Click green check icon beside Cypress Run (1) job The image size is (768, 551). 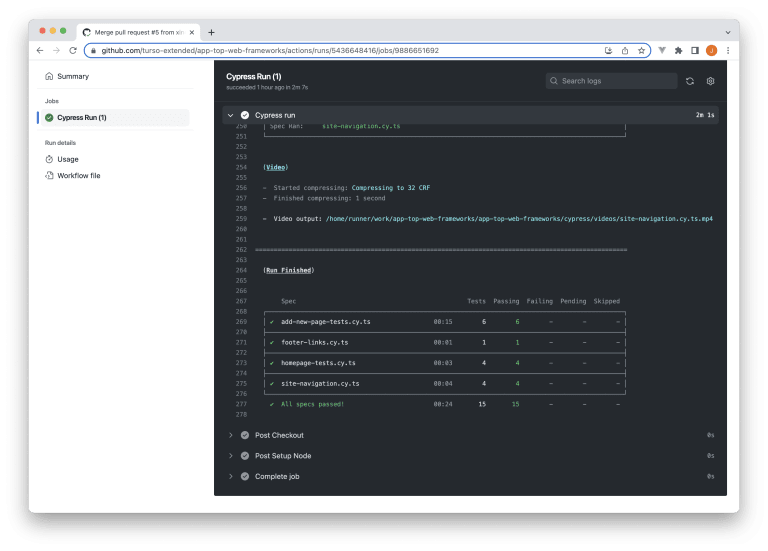49,118
